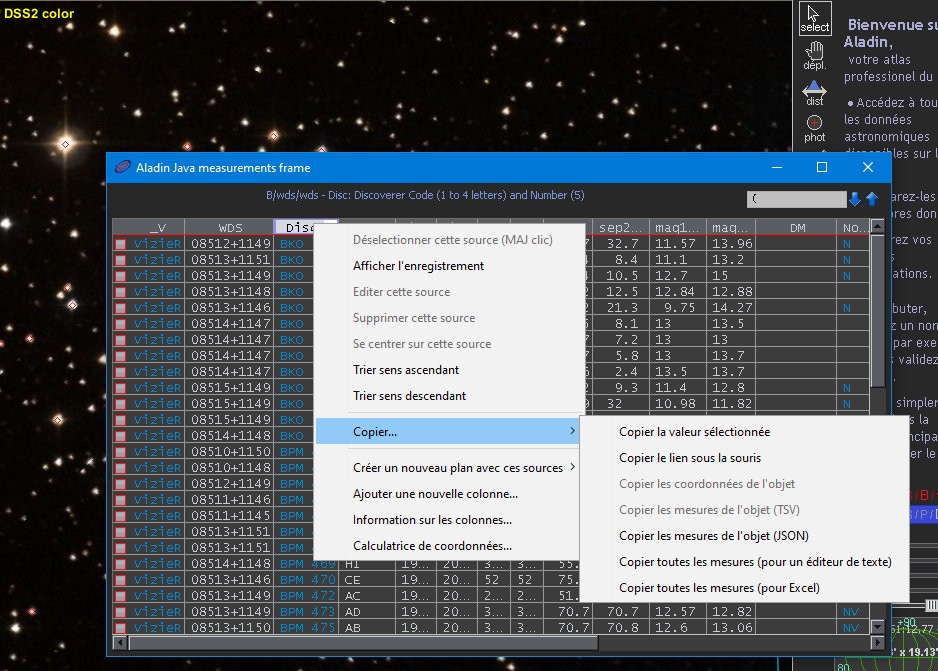The height and width of the screenshot is (671, 938).
Task: Toggle red checkbox of row 08513+1149 BPM 473
Action: [121, 612]
